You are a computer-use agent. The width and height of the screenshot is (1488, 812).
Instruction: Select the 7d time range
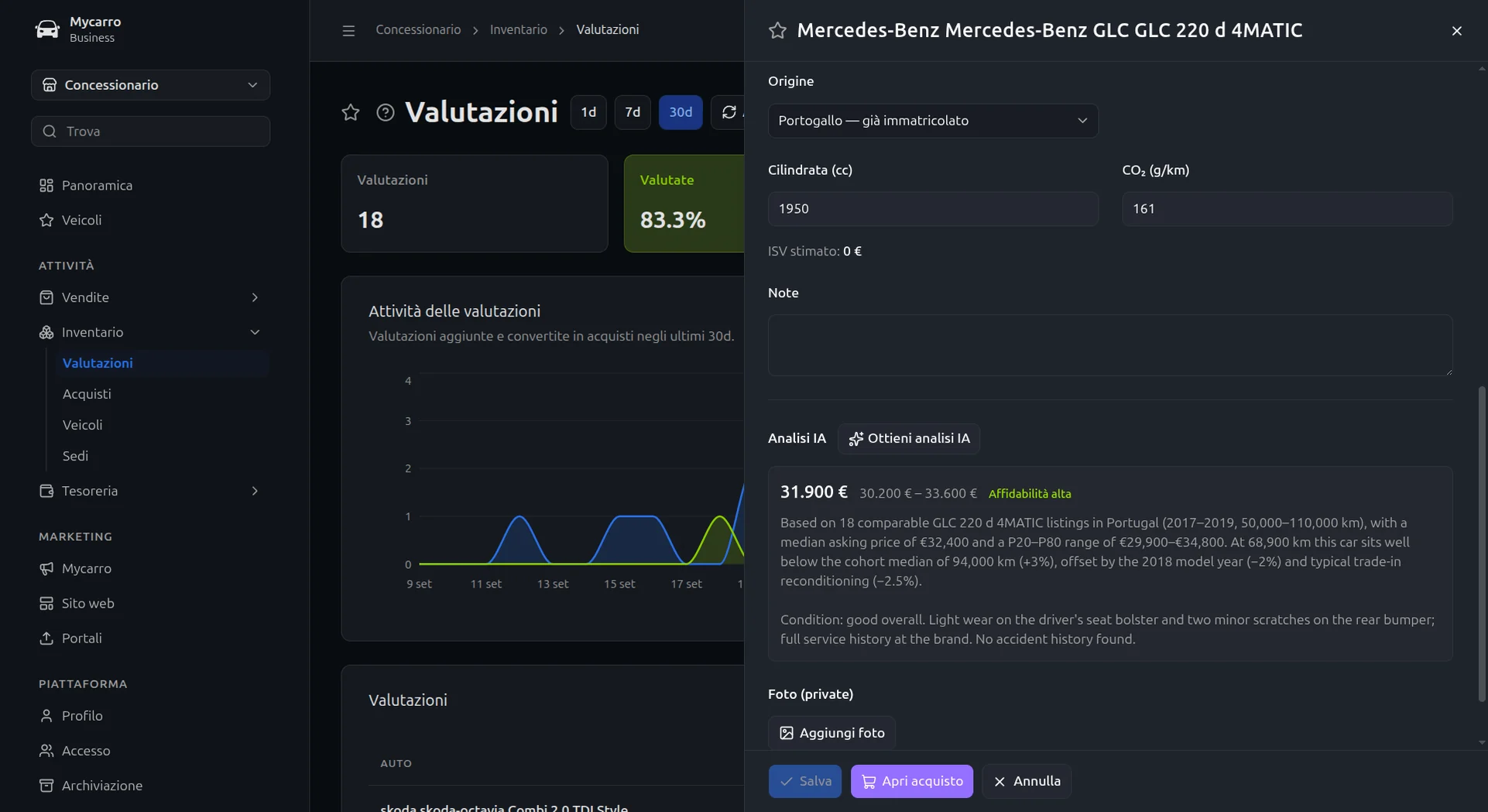[x=633, y=112]
